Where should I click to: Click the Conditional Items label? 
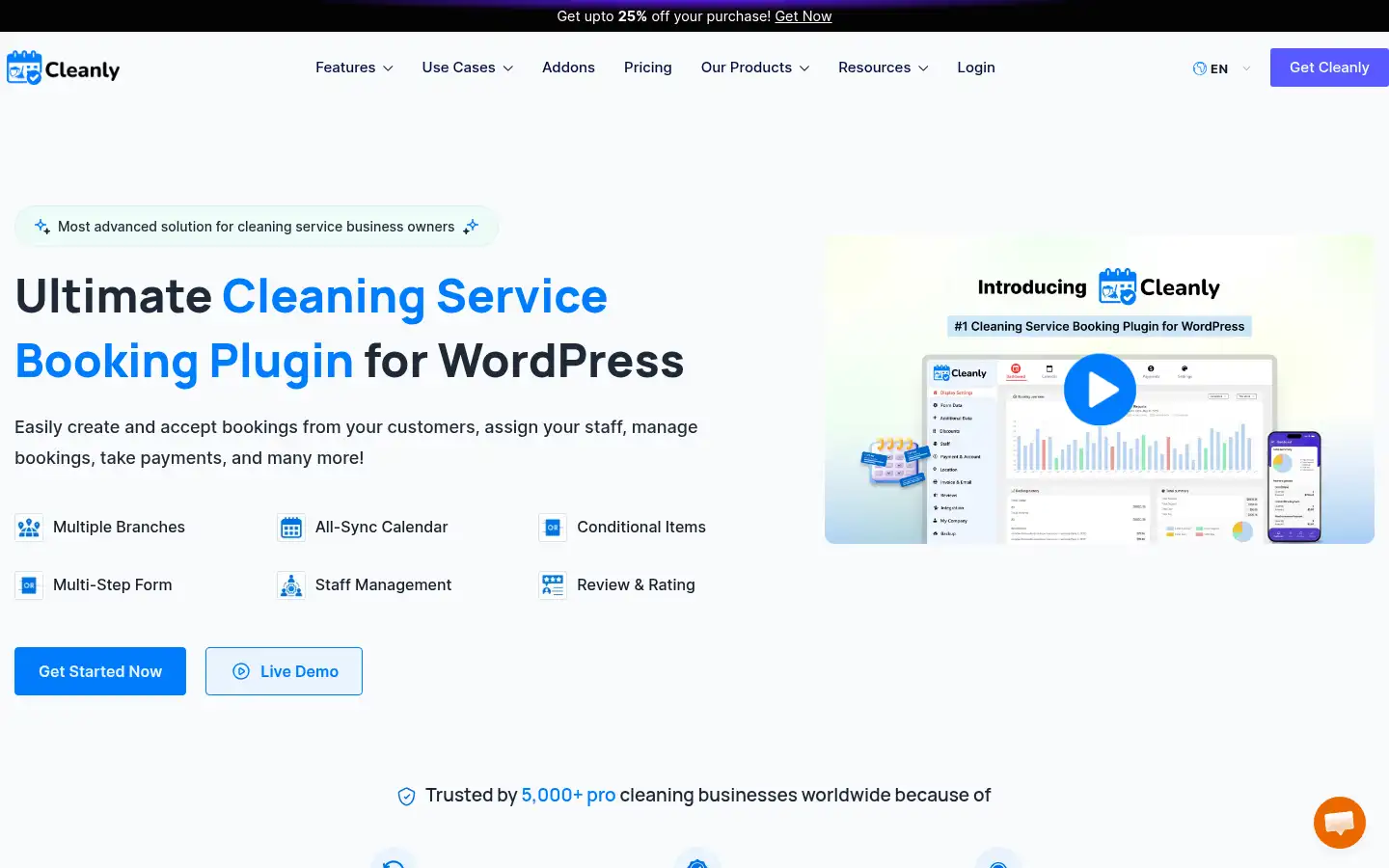pos(641,527)
